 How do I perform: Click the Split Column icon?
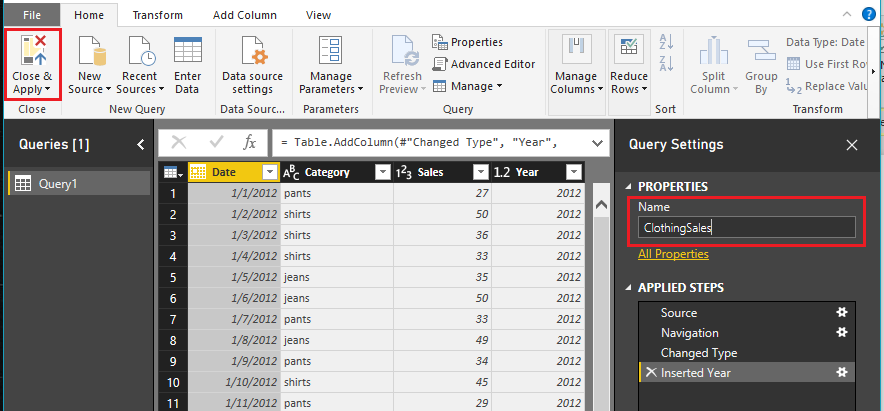pos(714,51)
